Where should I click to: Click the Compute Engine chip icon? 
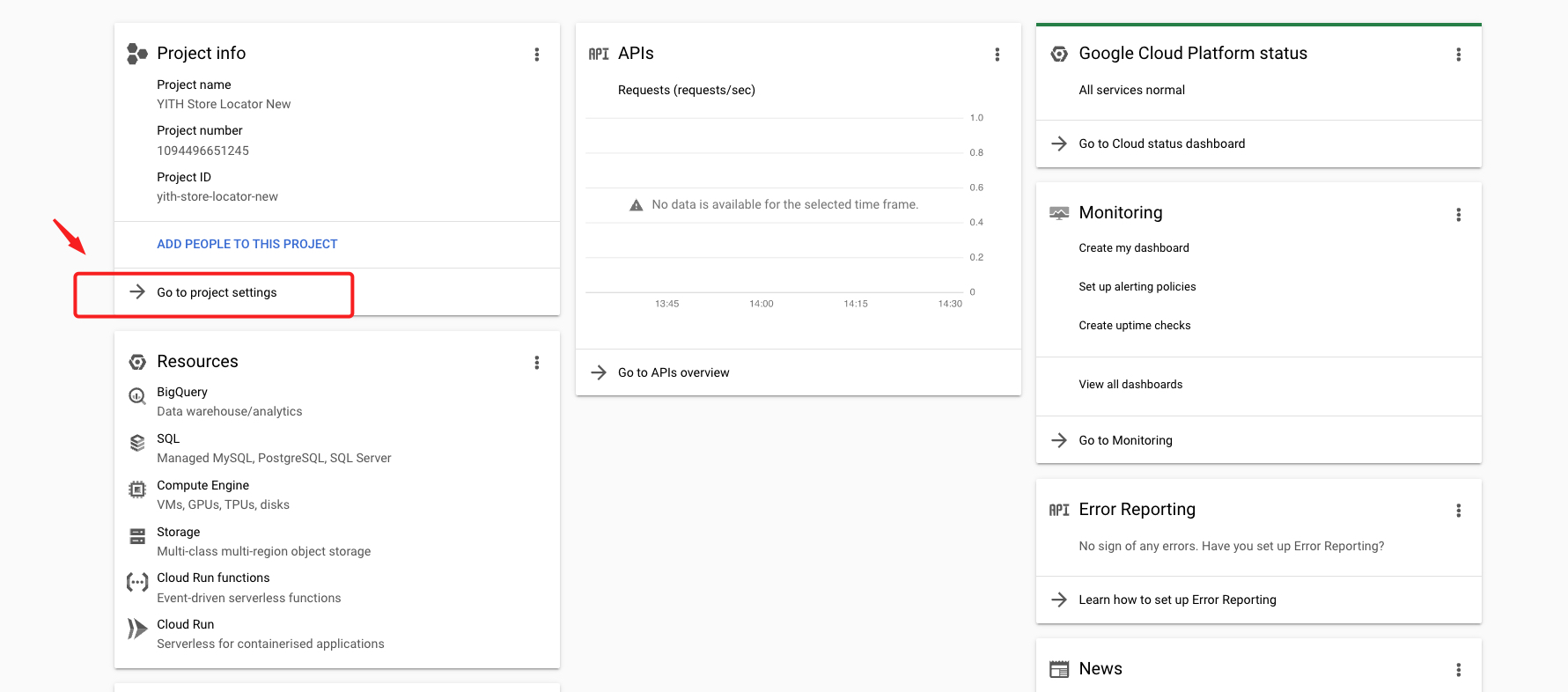tap(137, 490)
